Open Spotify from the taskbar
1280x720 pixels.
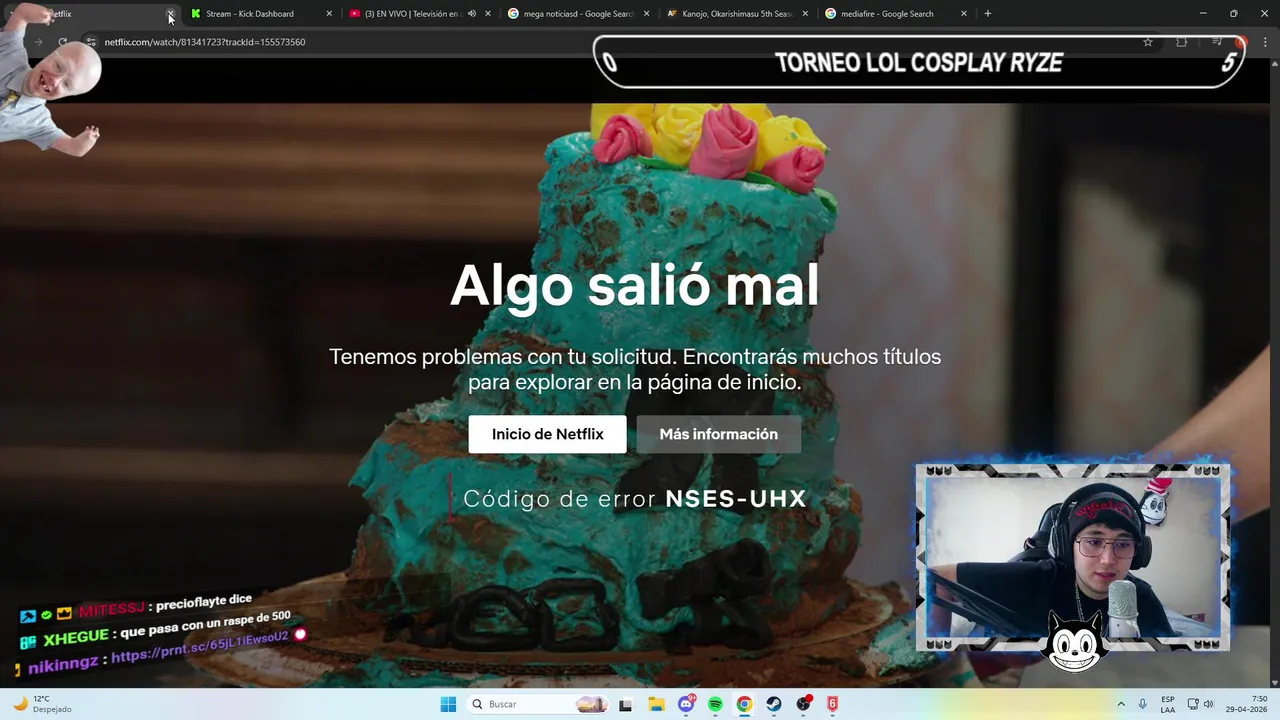(x=715, y=704)
